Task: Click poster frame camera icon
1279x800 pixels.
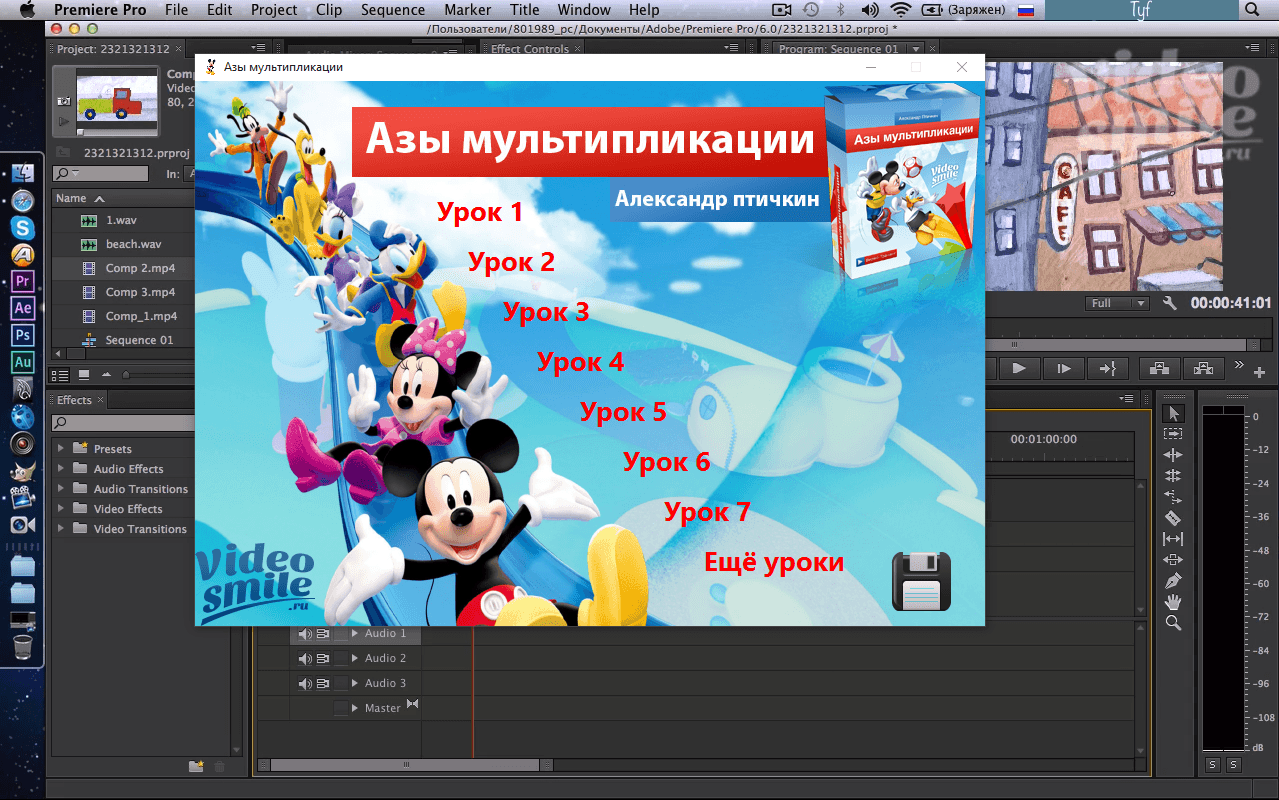Action: tap(63, 102)
